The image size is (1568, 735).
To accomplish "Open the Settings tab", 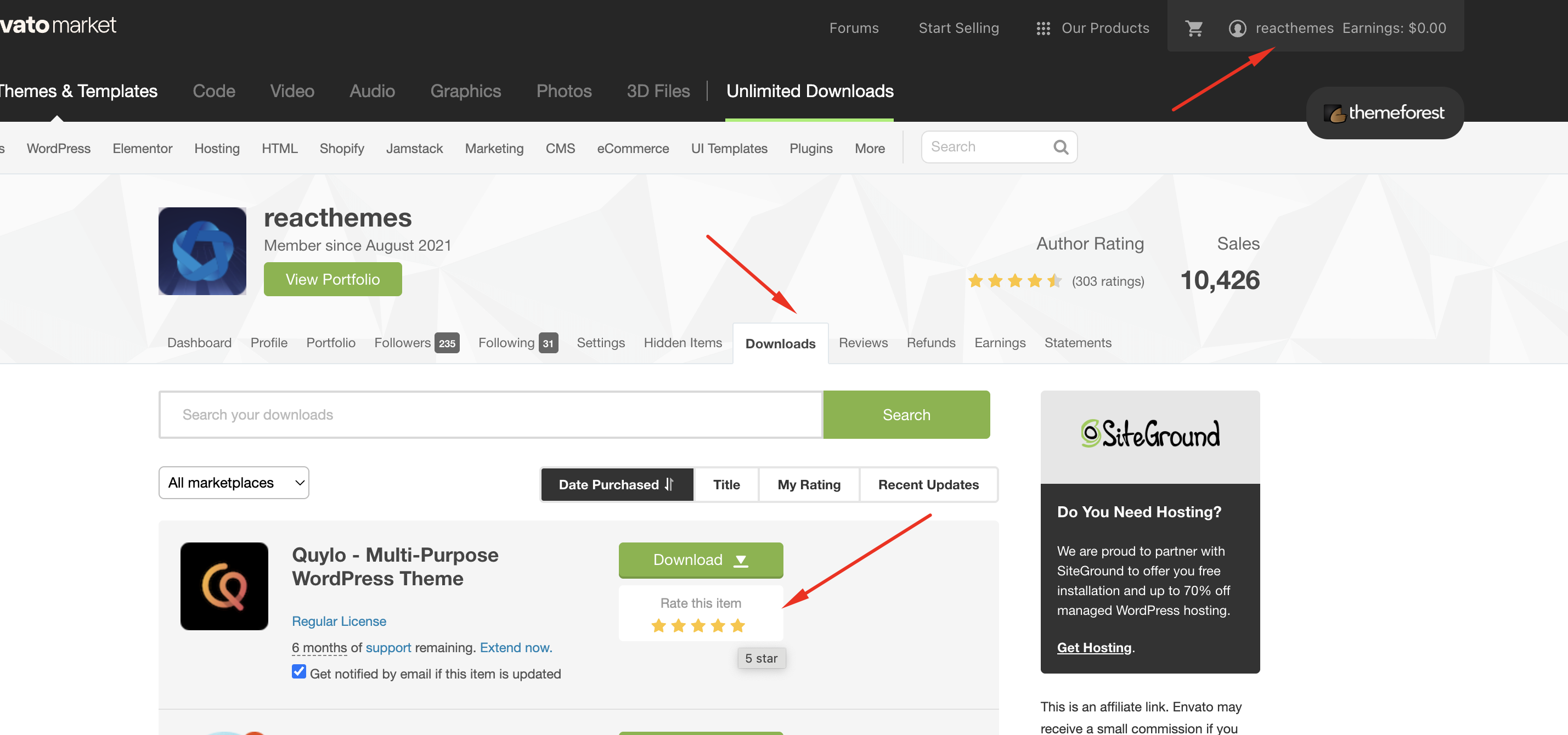I will (x=600, y=343).
